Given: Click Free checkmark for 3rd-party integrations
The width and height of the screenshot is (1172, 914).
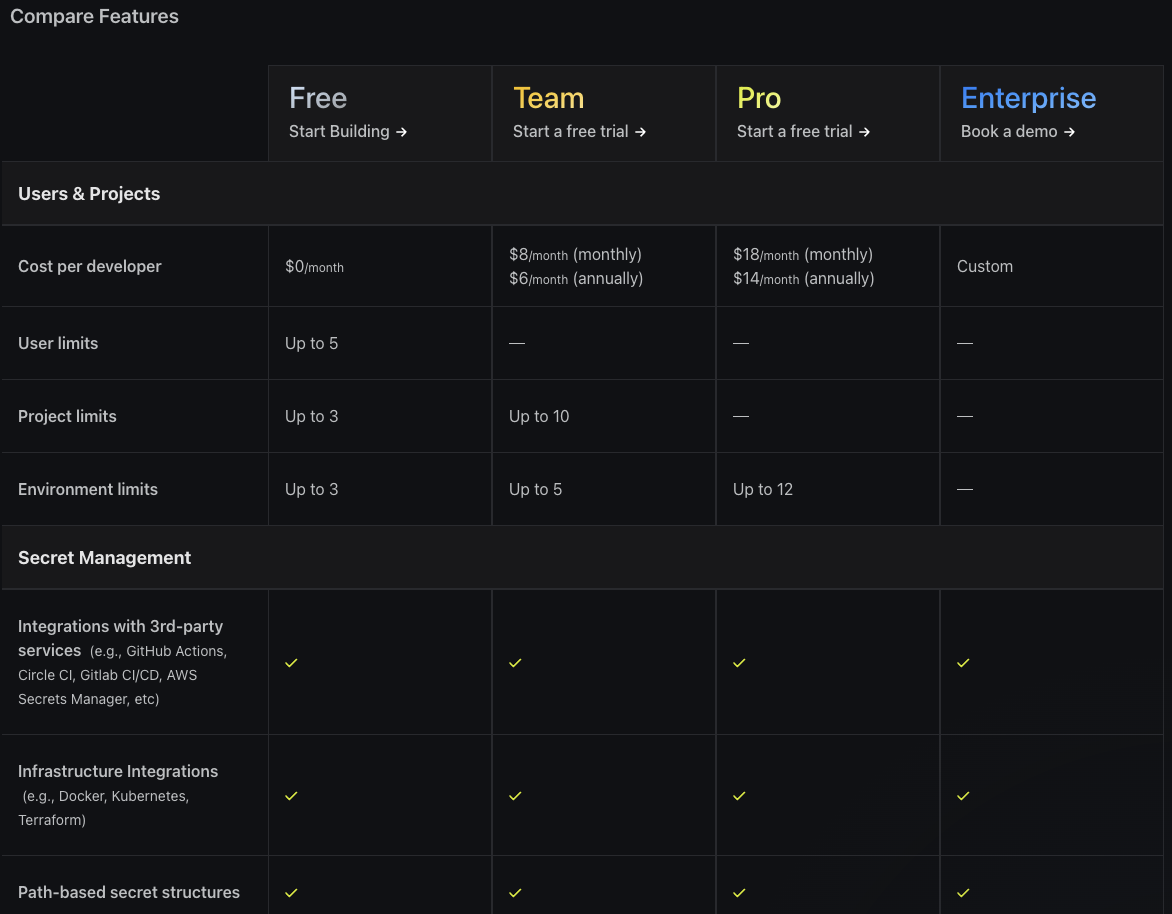Looking at the screenshot, I should click(292, 663).
